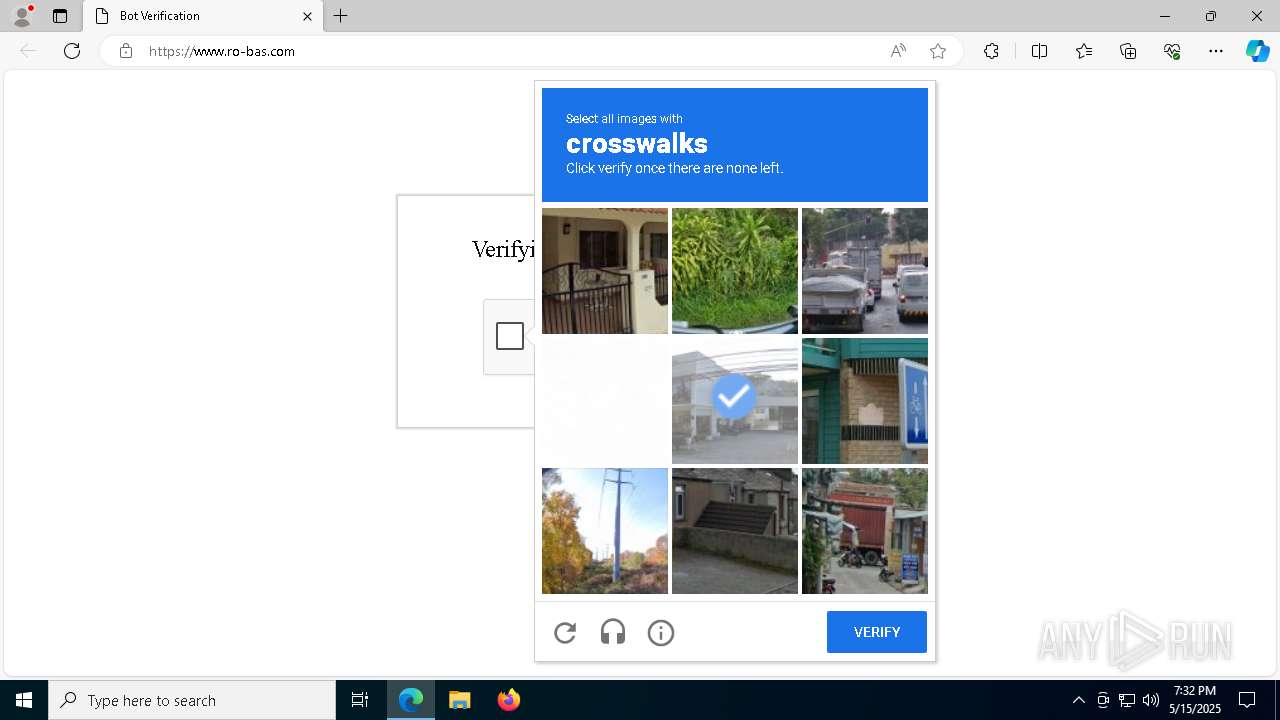Open Settings and more ellipsis menu
Image resolution: width=1280 pixels, height=720 pixels.
point(1216,51)
